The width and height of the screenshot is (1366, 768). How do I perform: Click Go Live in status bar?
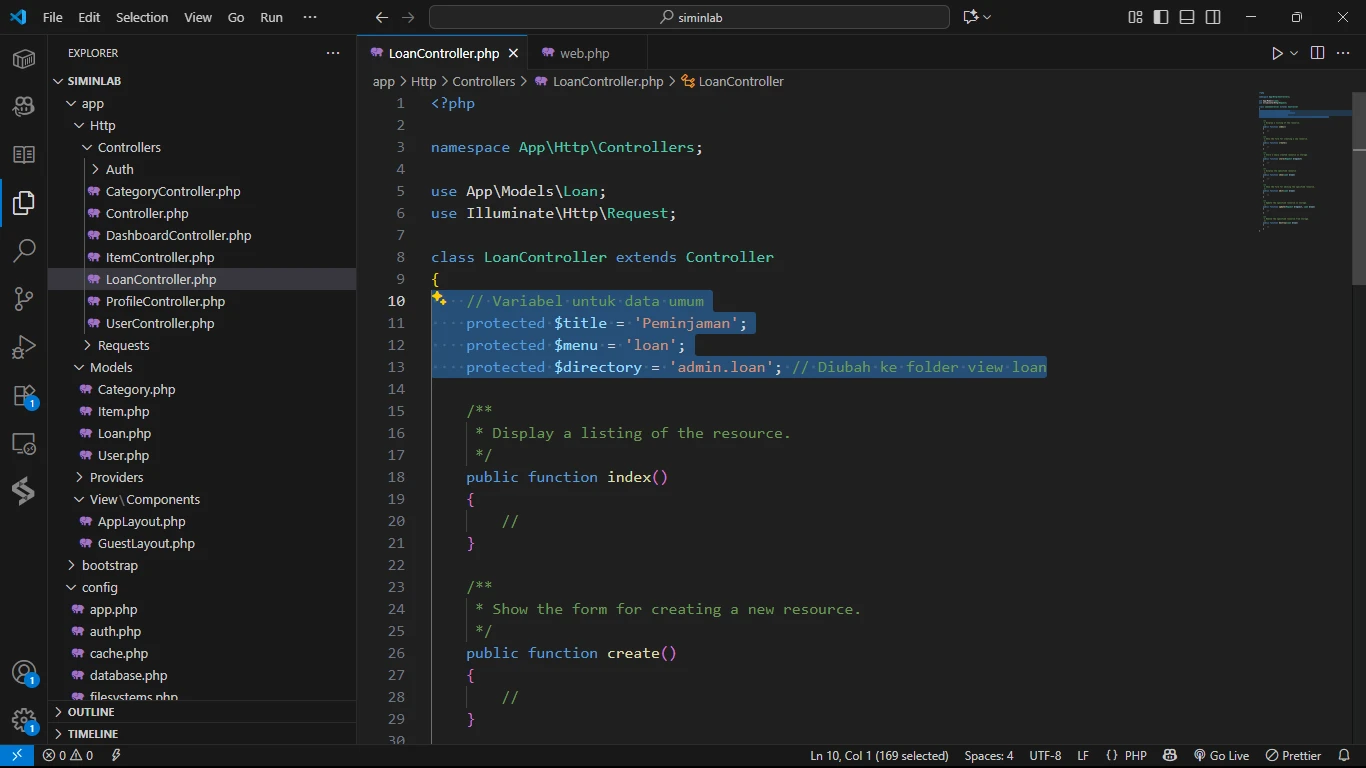(1221, 756)
